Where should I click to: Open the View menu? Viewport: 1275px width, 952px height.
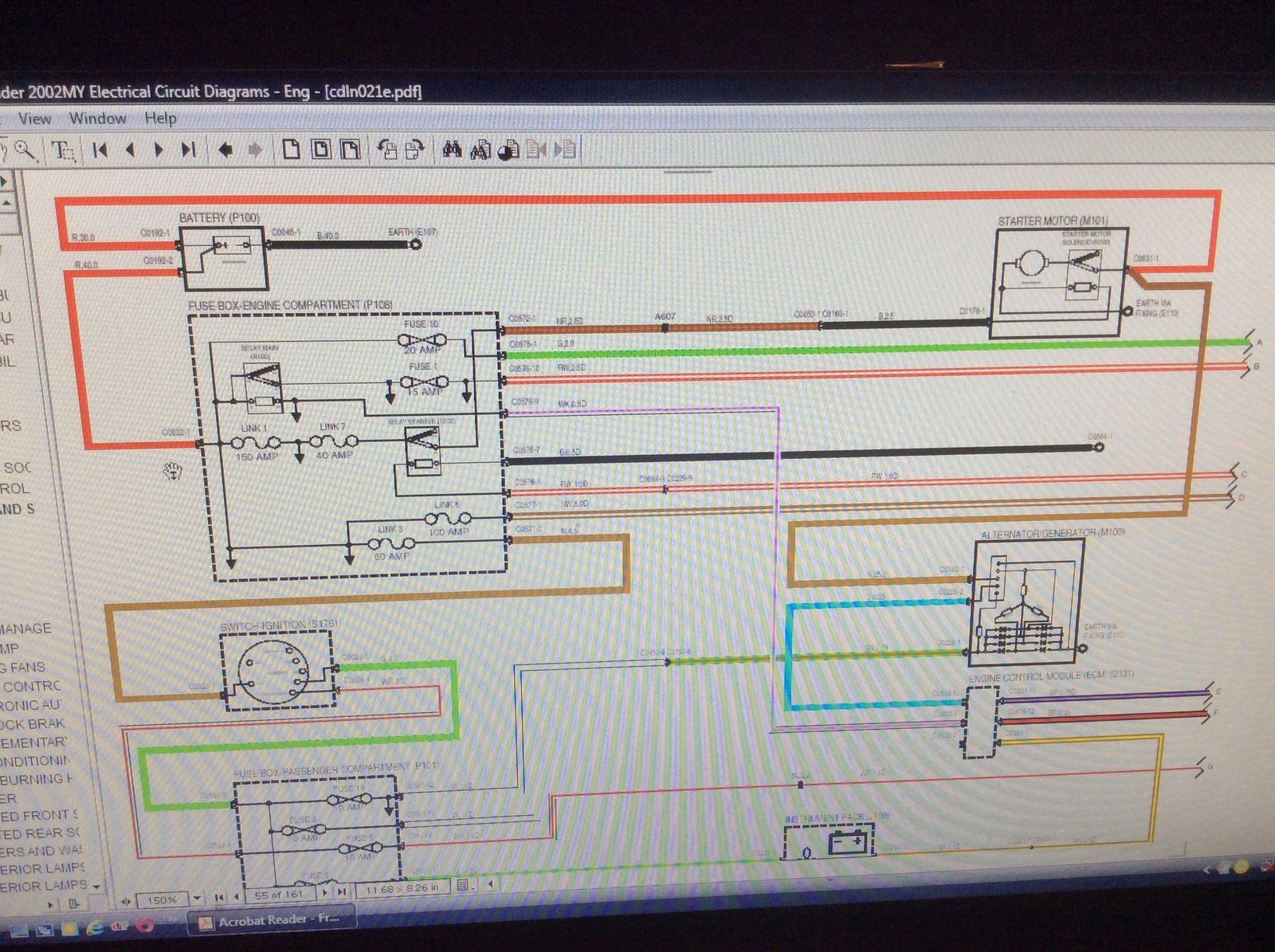34,118
